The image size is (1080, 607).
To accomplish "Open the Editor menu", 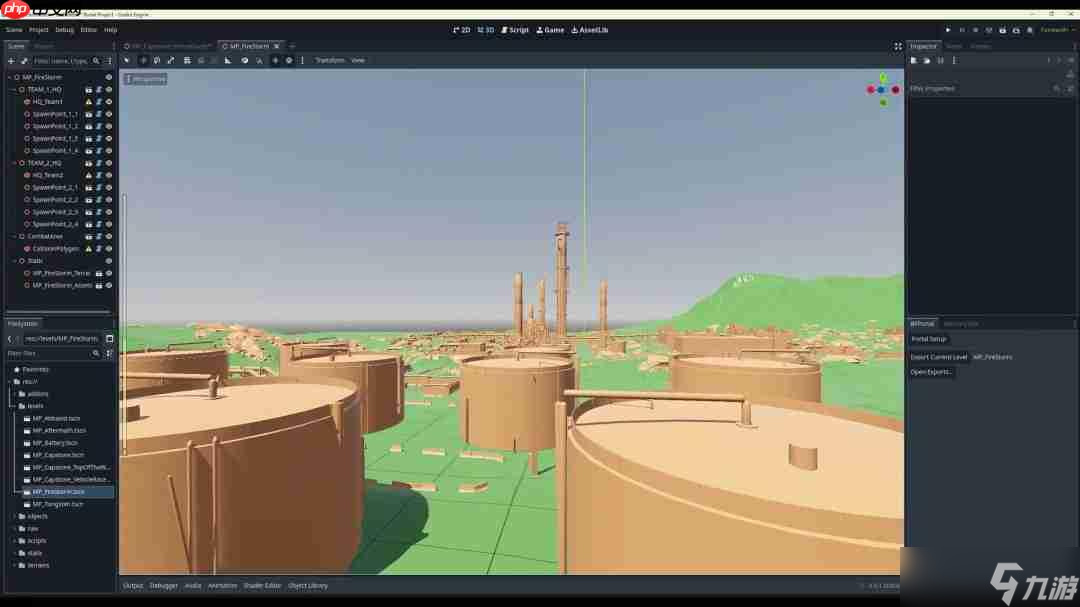I will point(88,30).
